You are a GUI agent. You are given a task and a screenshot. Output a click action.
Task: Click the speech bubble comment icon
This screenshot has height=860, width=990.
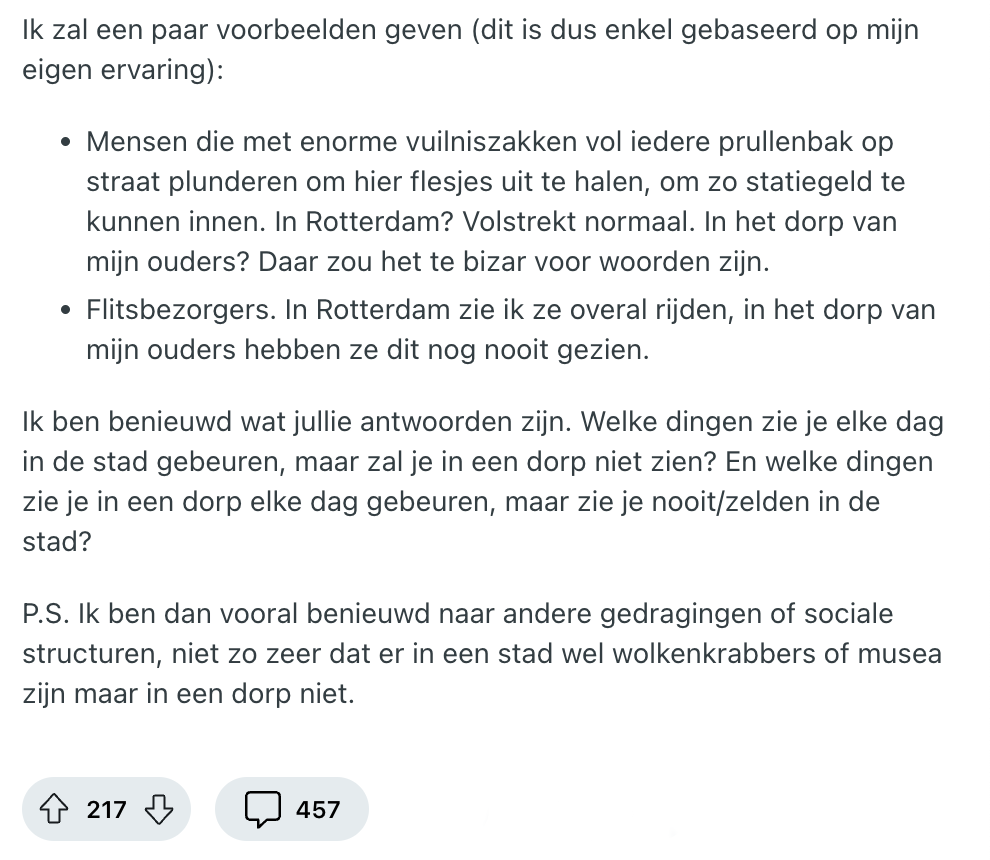(262, 809)
